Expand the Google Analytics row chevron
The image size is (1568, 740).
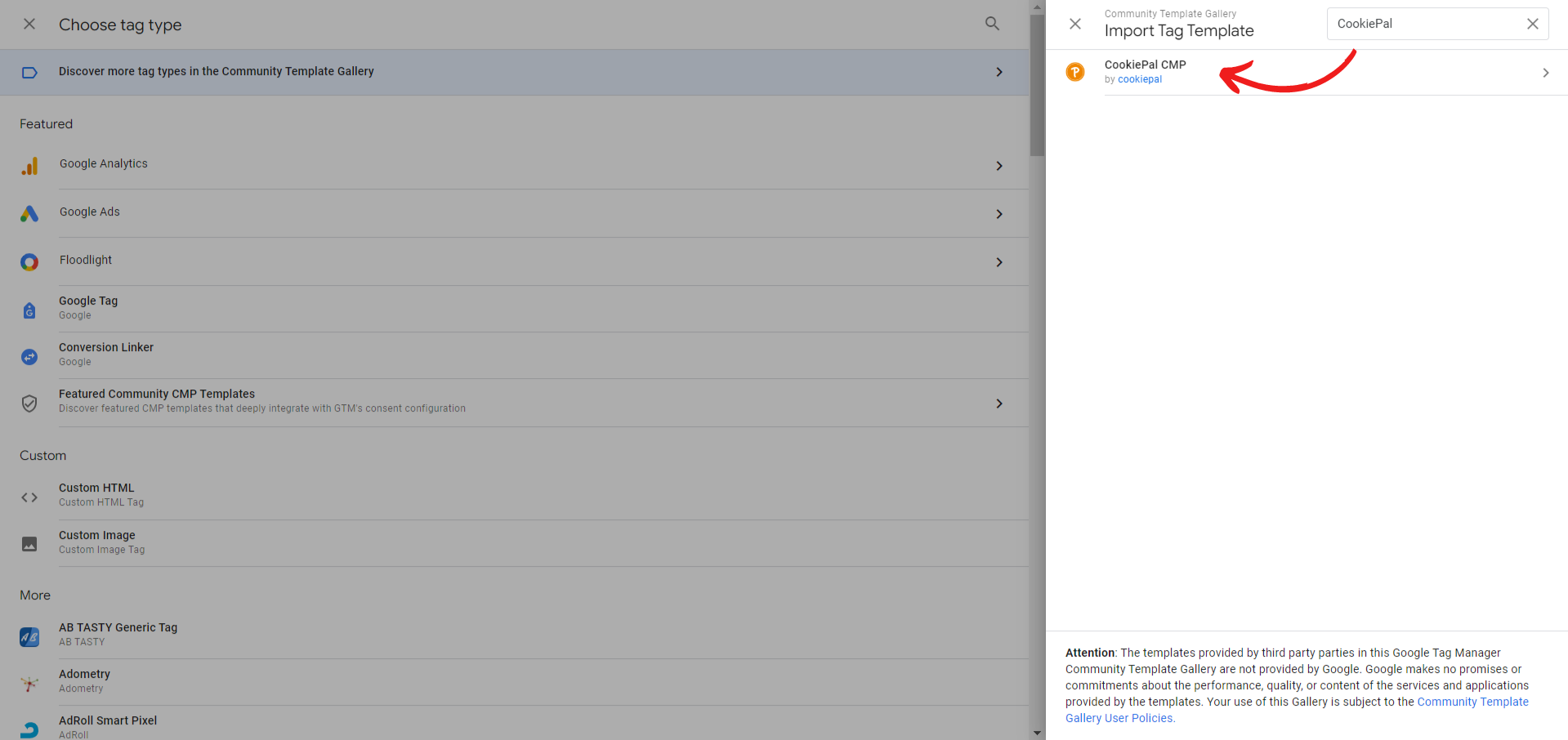click(x=998, y=166)
